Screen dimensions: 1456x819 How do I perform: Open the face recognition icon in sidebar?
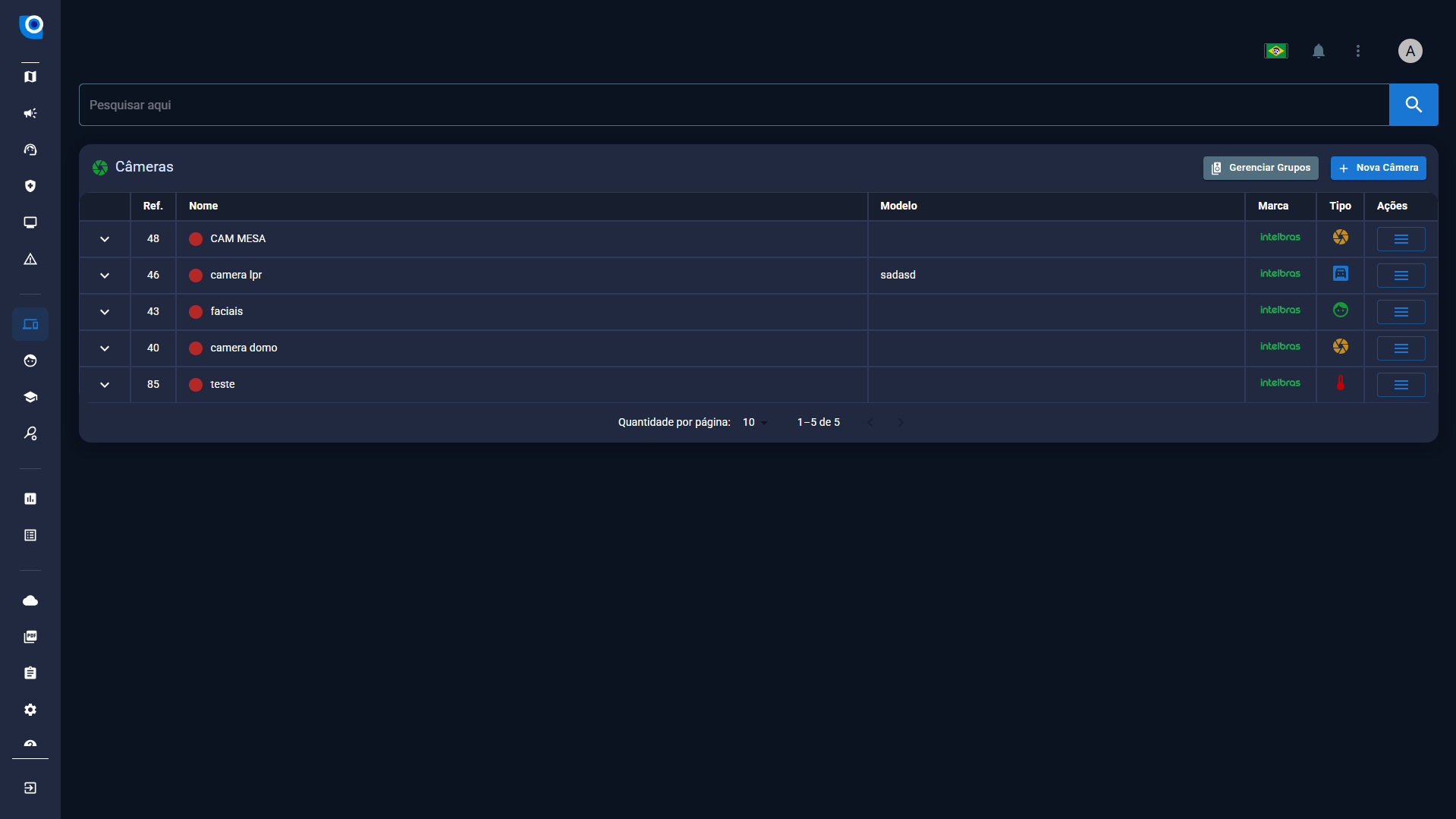(x=30, y=361)
